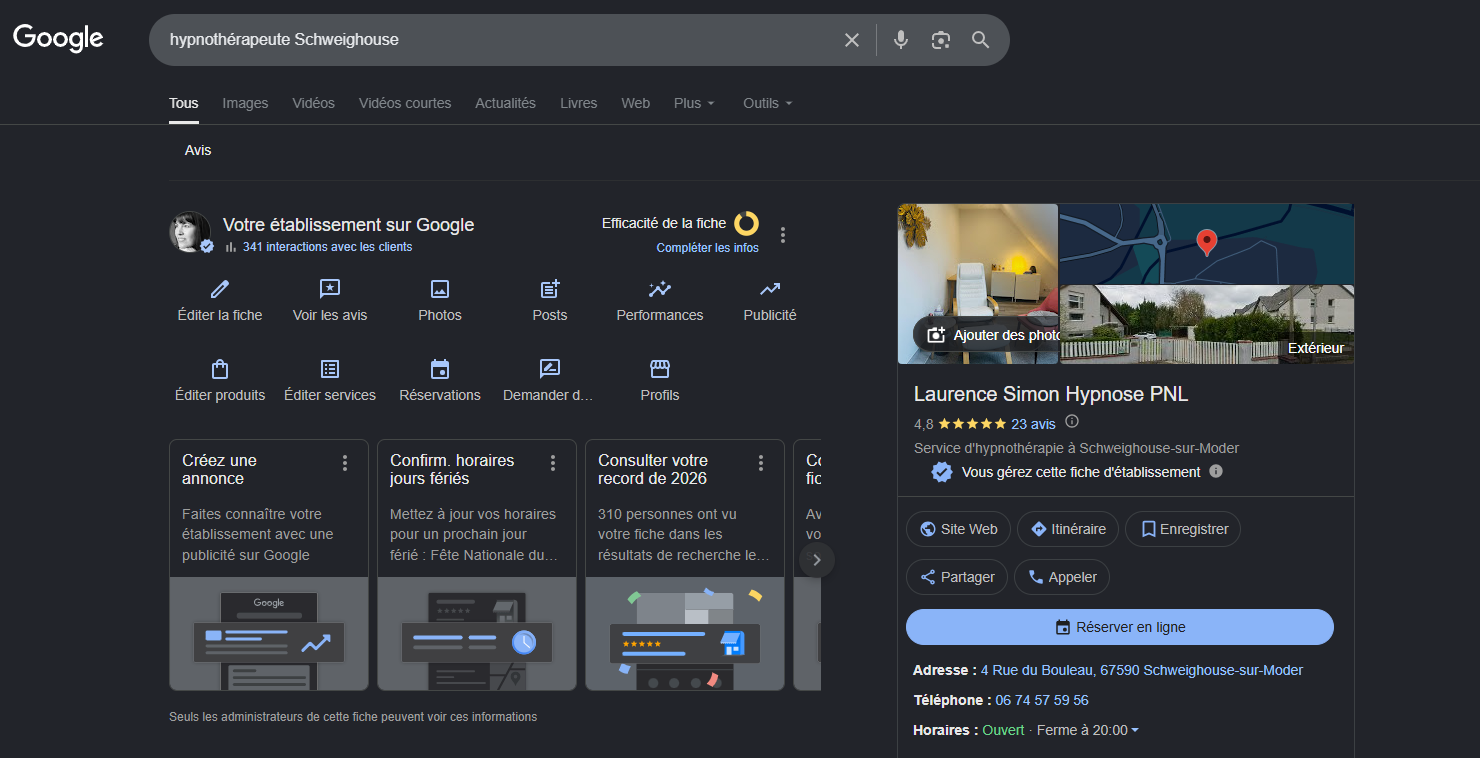Viewport: 1480px width, 758px height.
Task: Click the blue verified badge next to 'Vous gérez'
Action: (942, 472)
